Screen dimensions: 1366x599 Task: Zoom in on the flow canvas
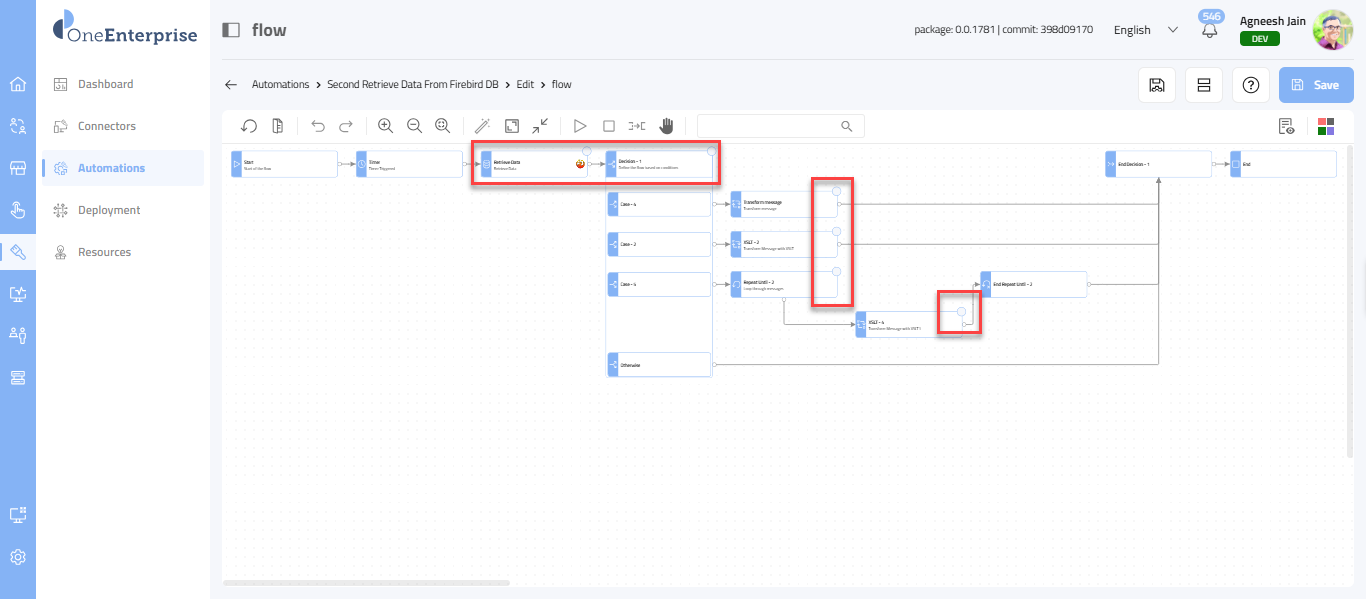[385, 126]
